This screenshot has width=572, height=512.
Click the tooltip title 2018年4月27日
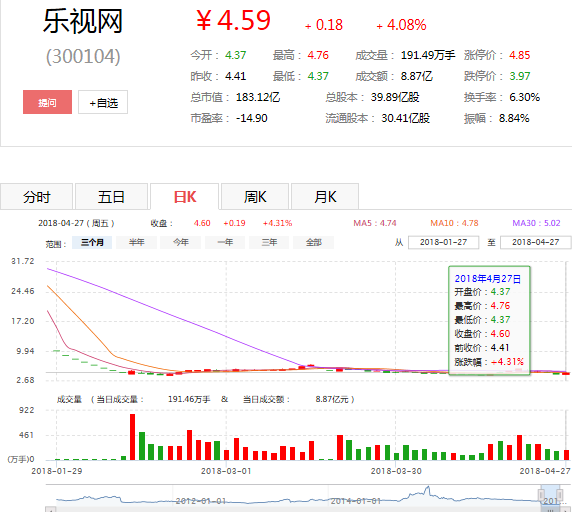point(487,279)
